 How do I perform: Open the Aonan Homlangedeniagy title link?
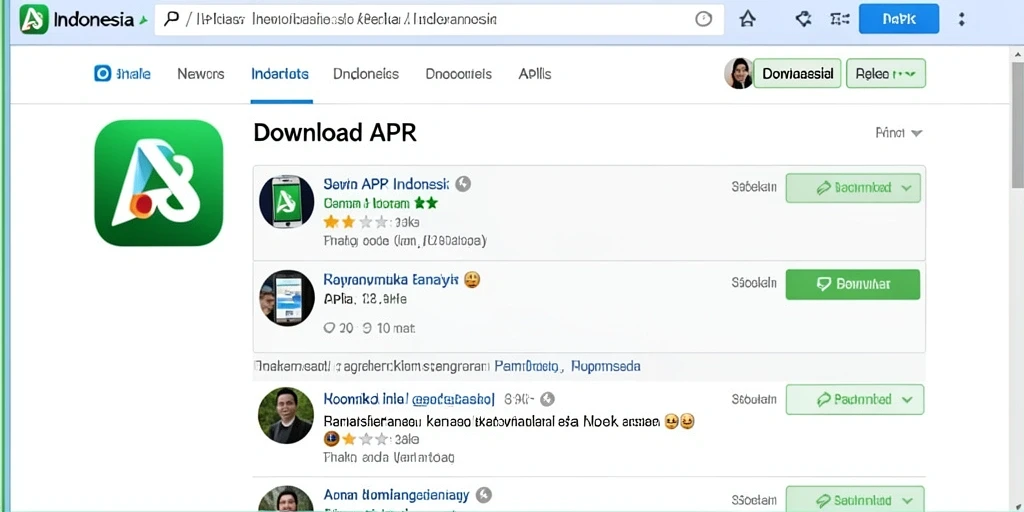(396, 494)
